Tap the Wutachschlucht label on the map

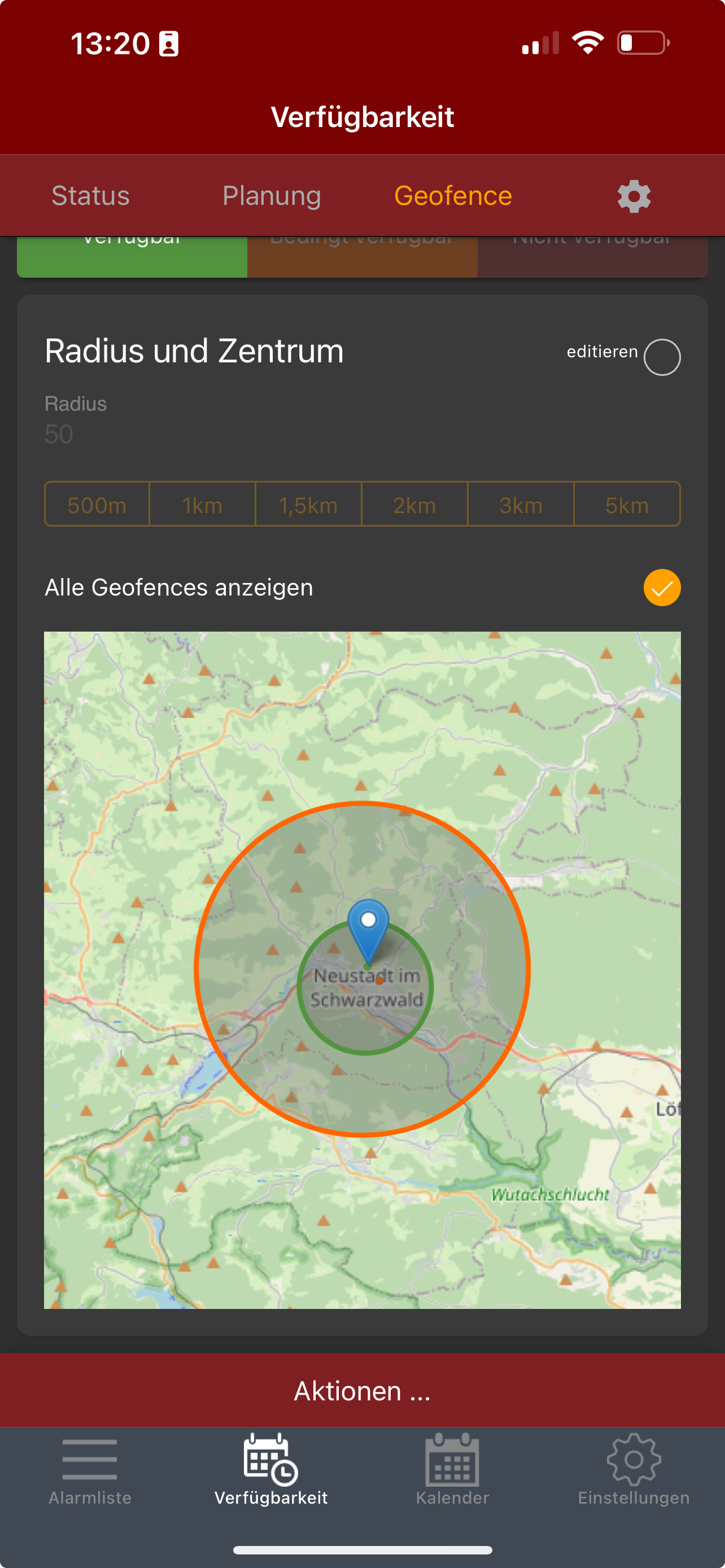[x=550, y=1195]
